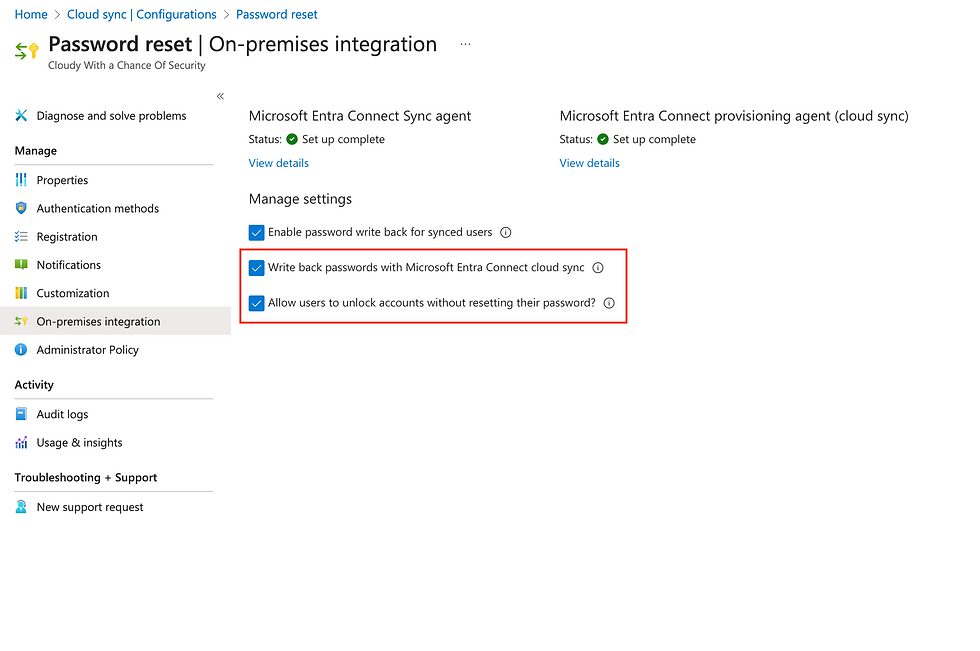980x651 pixels.
Task: Disable unlocking accounts without resetting password
Action: pyautogui.click(x=256, y=302)
